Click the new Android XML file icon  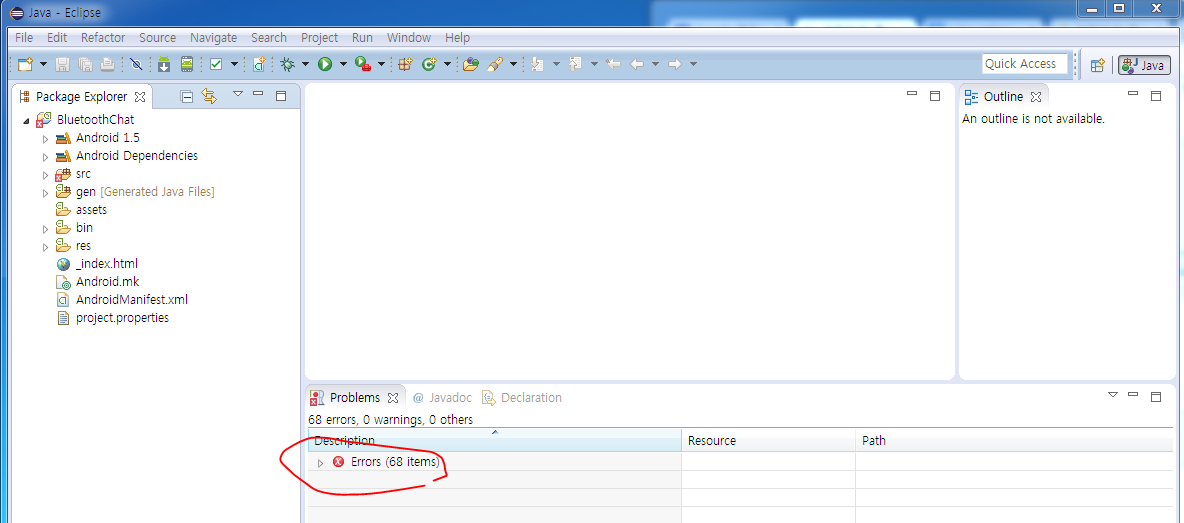(x=259, y=65)
